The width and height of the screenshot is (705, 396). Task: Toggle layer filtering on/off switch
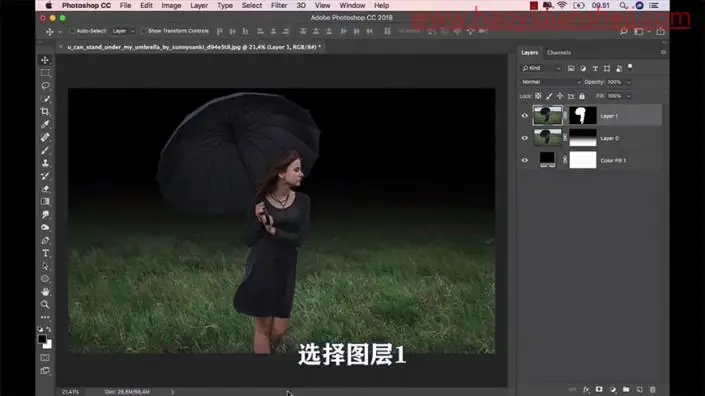click(x=630, y=67)
